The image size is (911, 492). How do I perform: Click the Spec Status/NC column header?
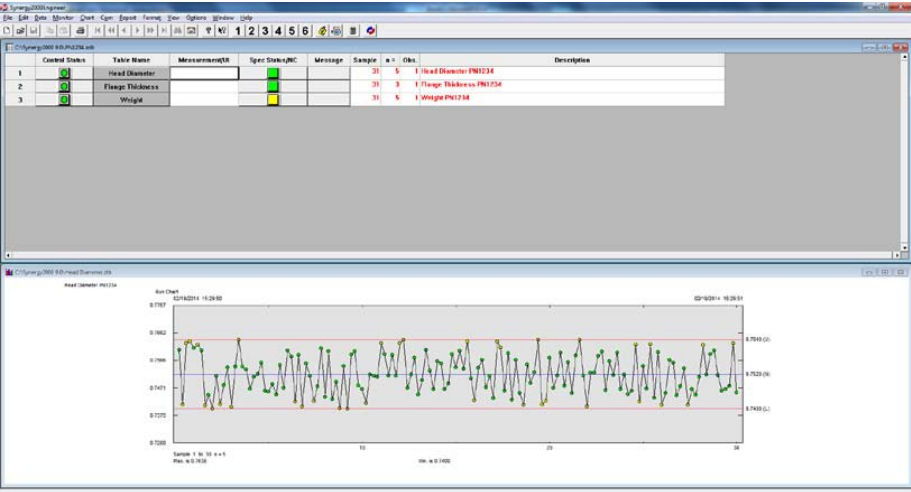coord(273,60)
